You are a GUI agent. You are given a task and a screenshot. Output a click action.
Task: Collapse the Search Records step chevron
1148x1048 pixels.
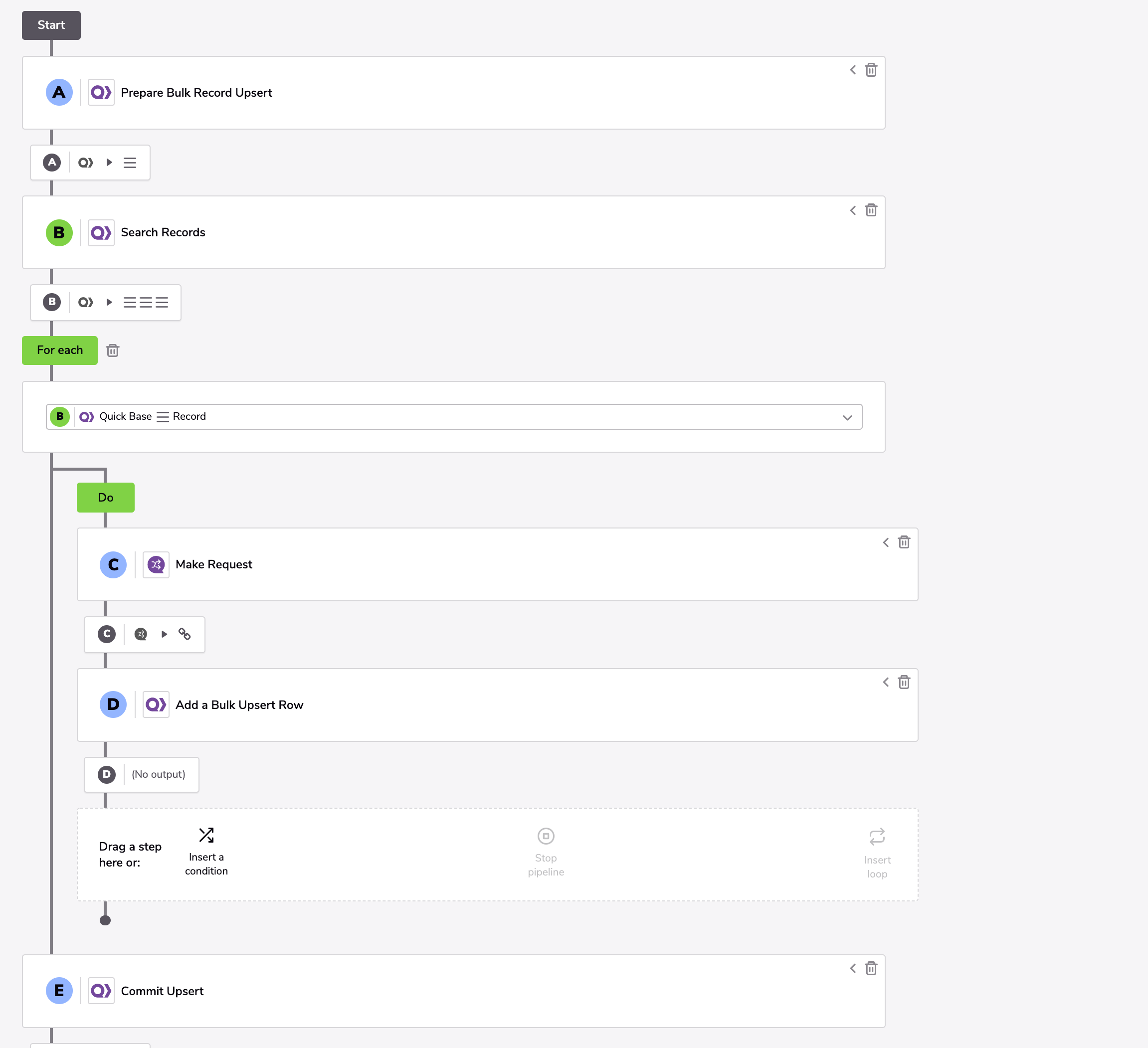pyautogui.click(x=852, y=210)
